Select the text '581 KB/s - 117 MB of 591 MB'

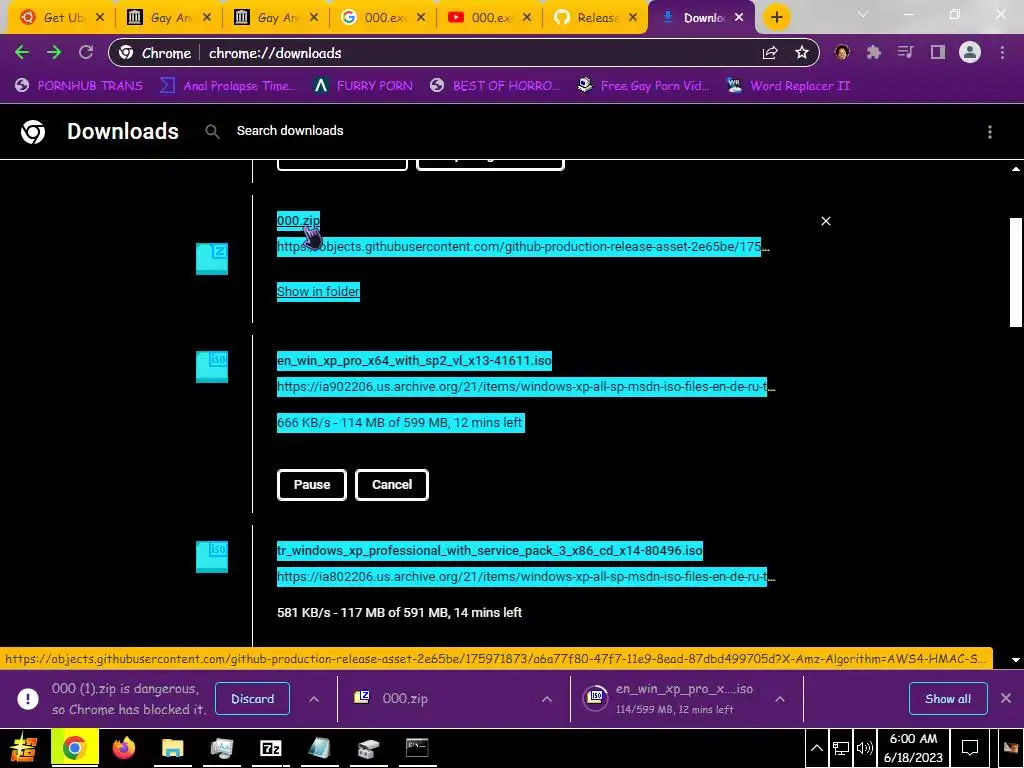coord(362,613)
